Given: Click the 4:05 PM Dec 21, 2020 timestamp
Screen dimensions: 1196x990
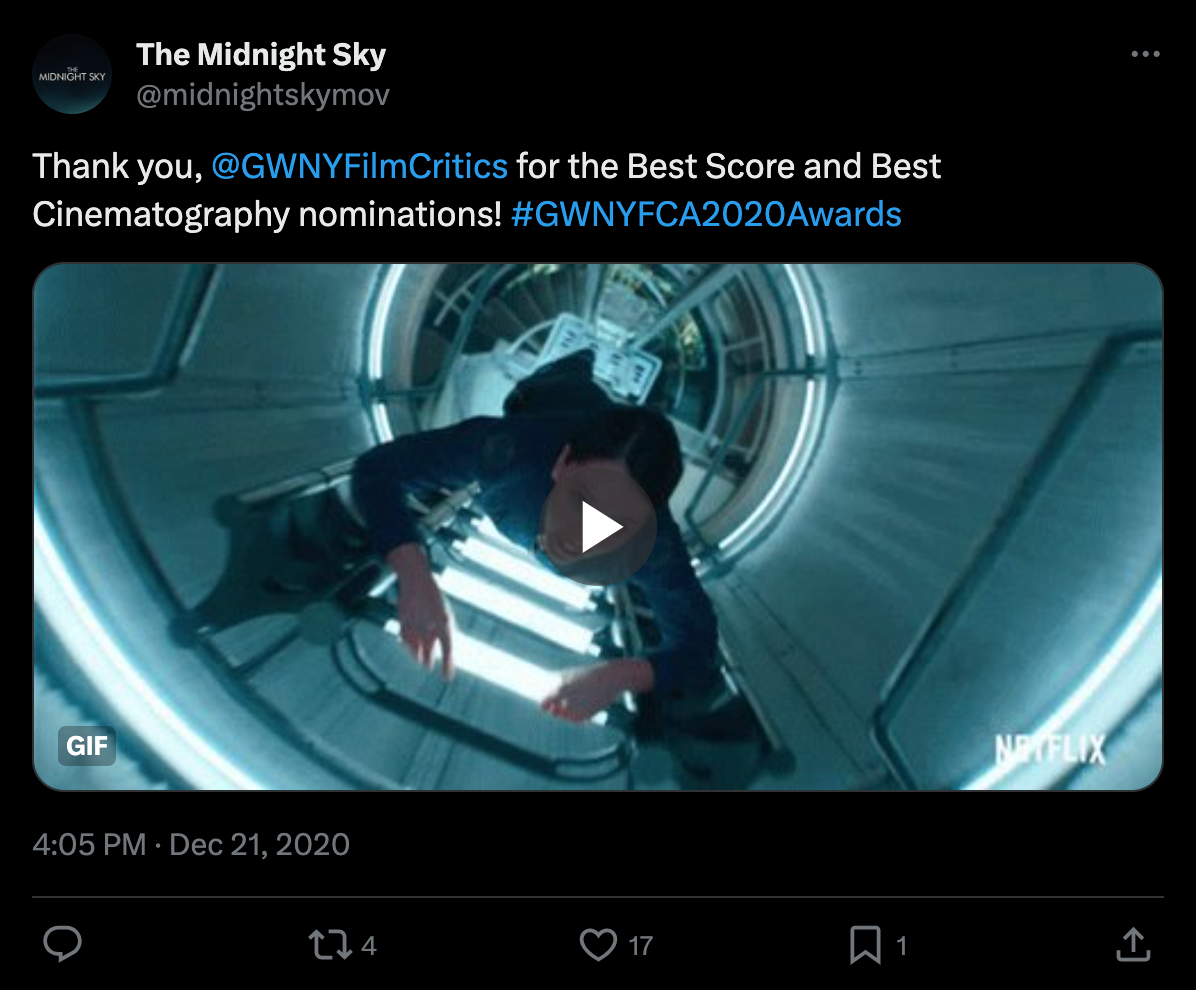Looking at the screenshot, I should click(x=191, y=844).
